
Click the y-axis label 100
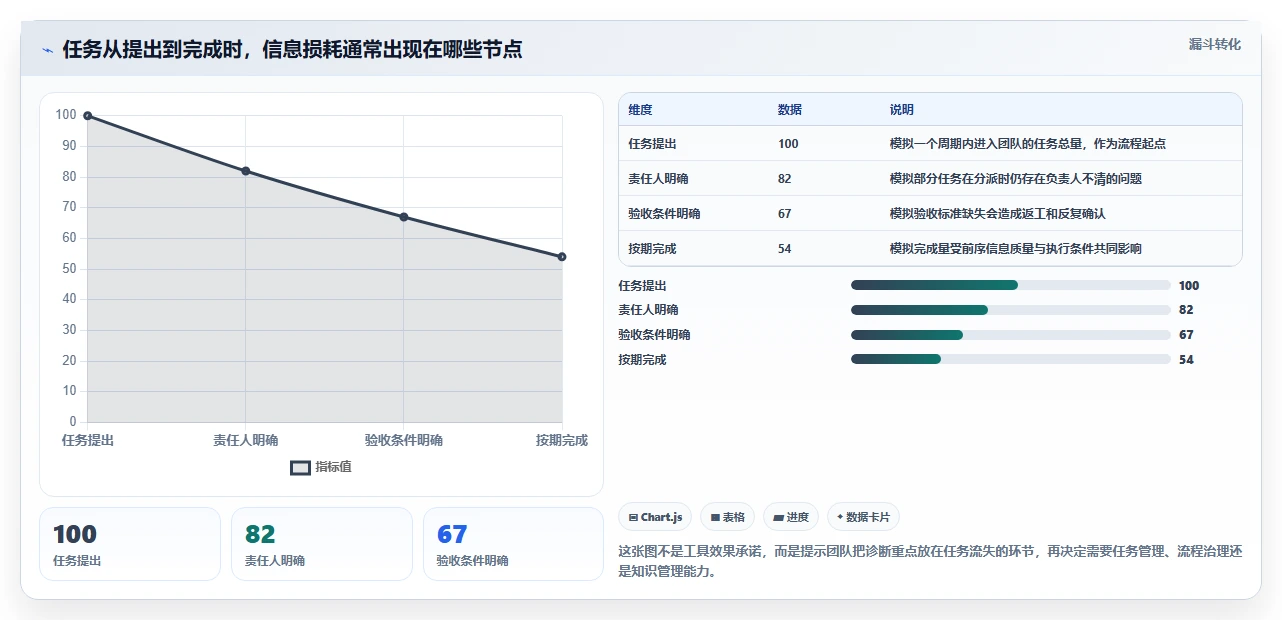point(66,115)
